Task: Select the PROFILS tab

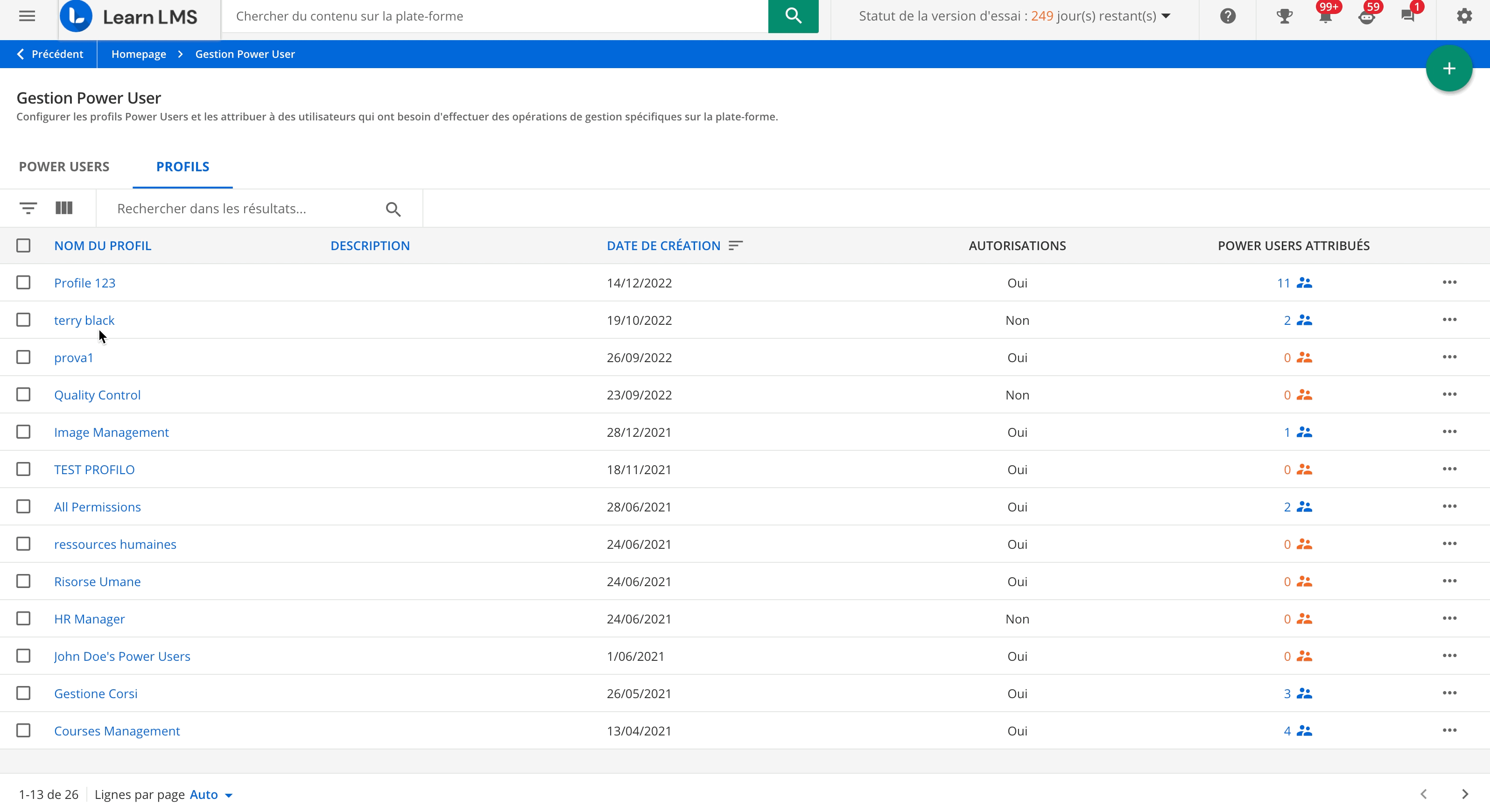Action: pos(183,167)
